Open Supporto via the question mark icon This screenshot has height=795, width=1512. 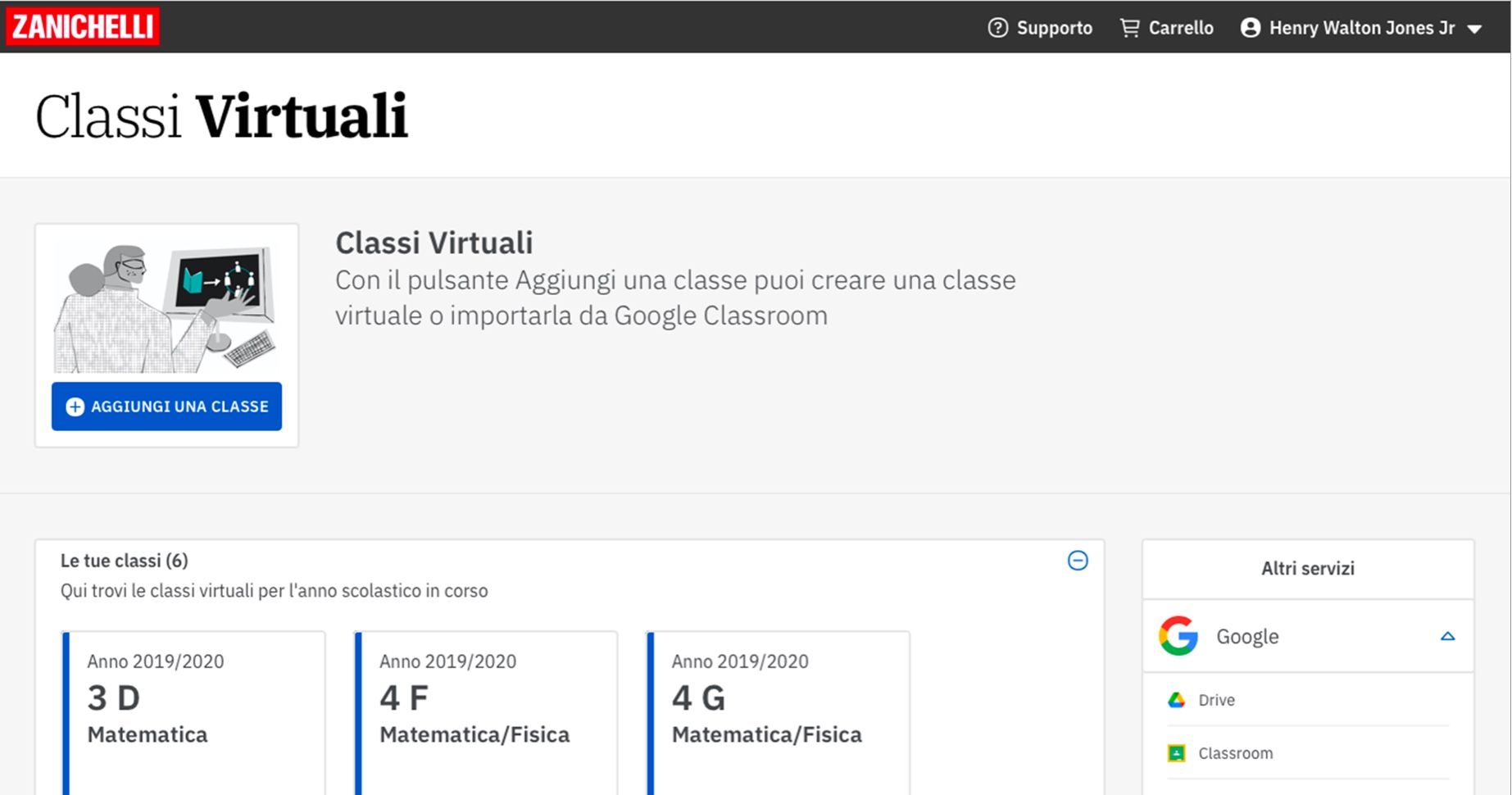click(x=997, y=27)
